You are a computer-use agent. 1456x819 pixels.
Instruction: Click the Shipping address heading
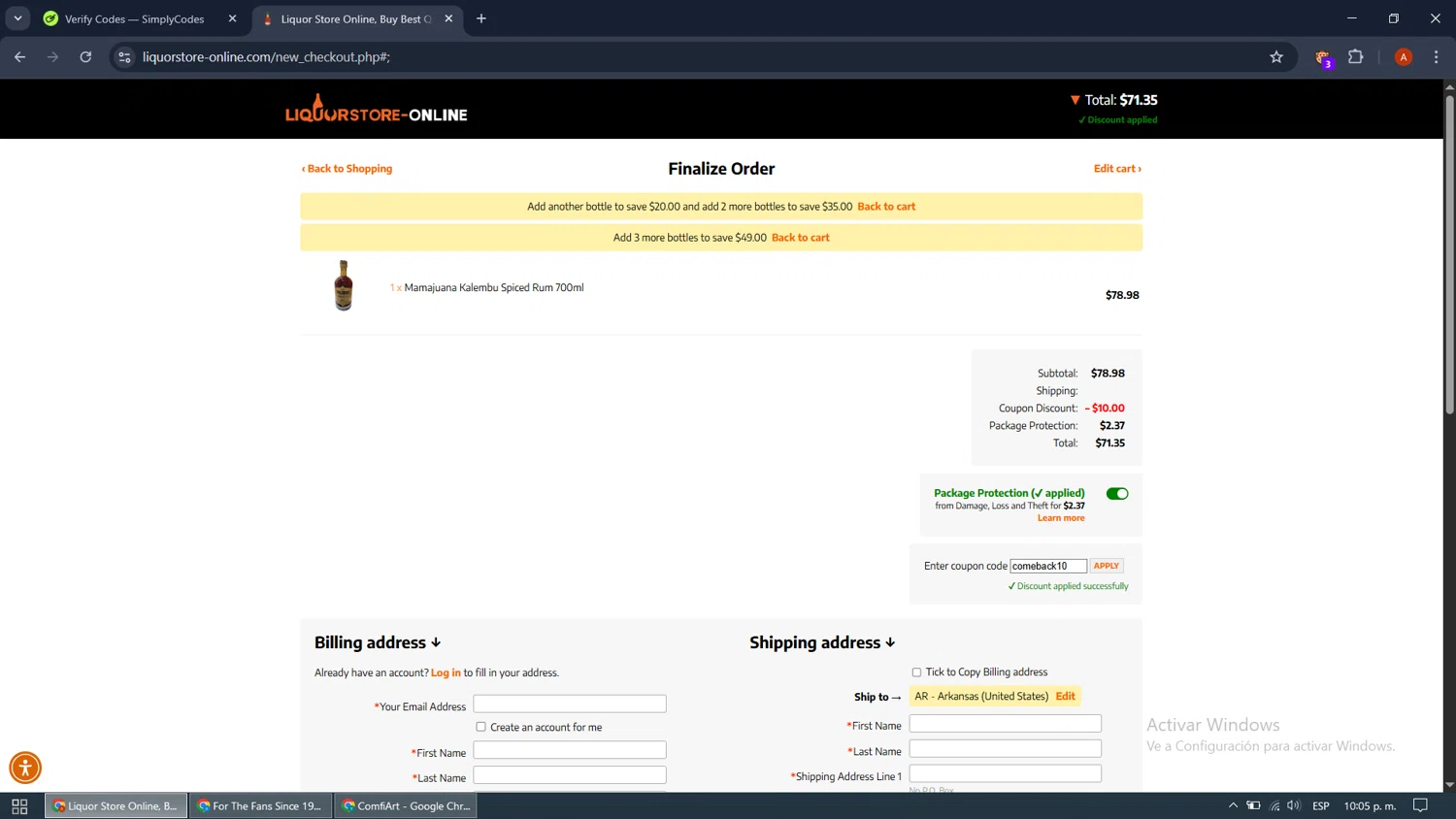[822, 642]
